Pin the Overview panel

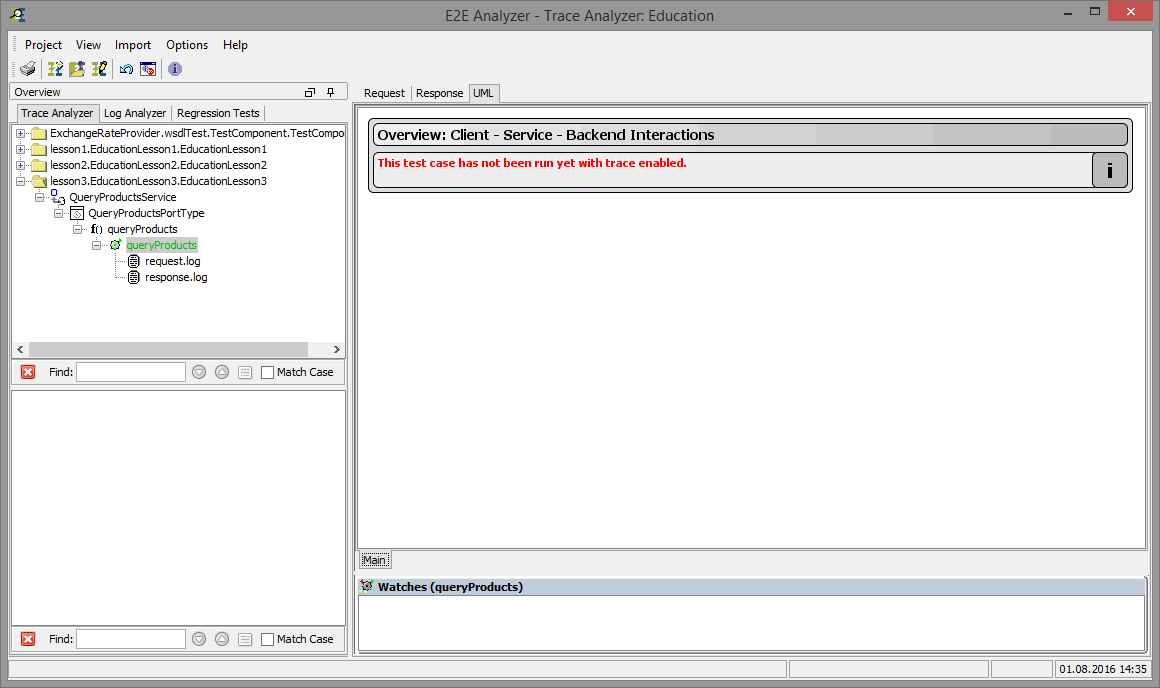click(330, 91)
